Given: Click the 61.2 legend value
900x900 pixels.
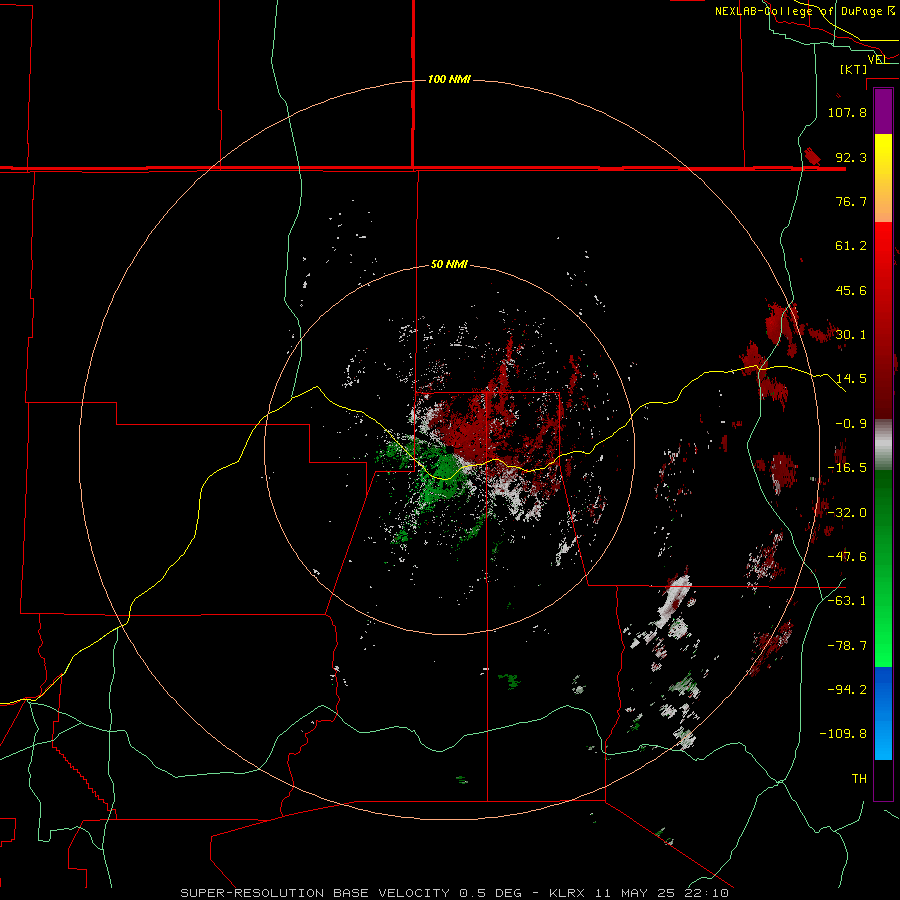Looking at the screenshot, I should pos(851,246).
